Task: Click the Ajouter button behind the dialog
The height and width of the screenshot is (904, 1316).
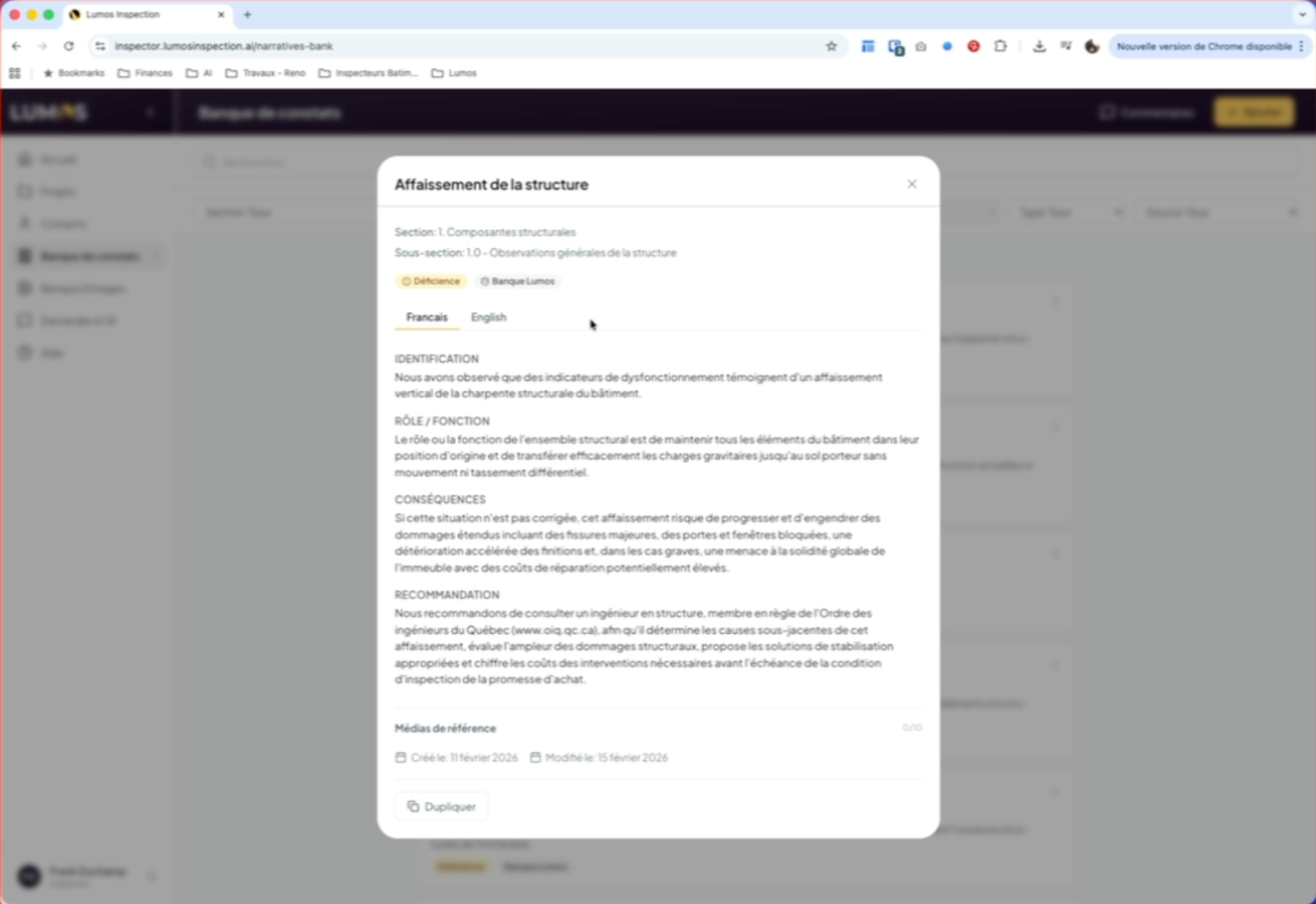Action: [1254, 112]
